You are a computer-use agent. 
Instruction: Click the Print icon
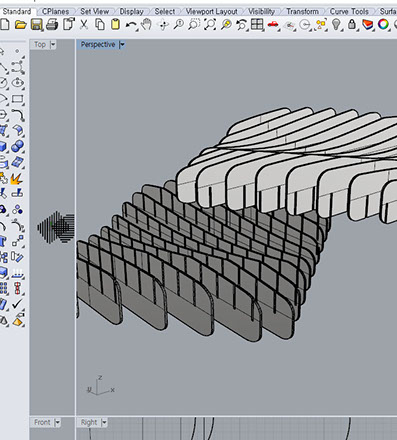click(x=52, y=25)
